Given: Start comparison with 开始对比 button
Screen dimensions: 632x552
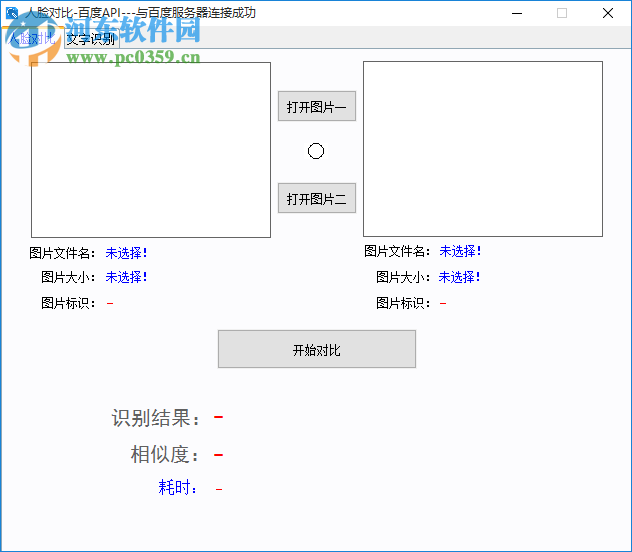Looking at the screenshot, I should tap(317, 349).
